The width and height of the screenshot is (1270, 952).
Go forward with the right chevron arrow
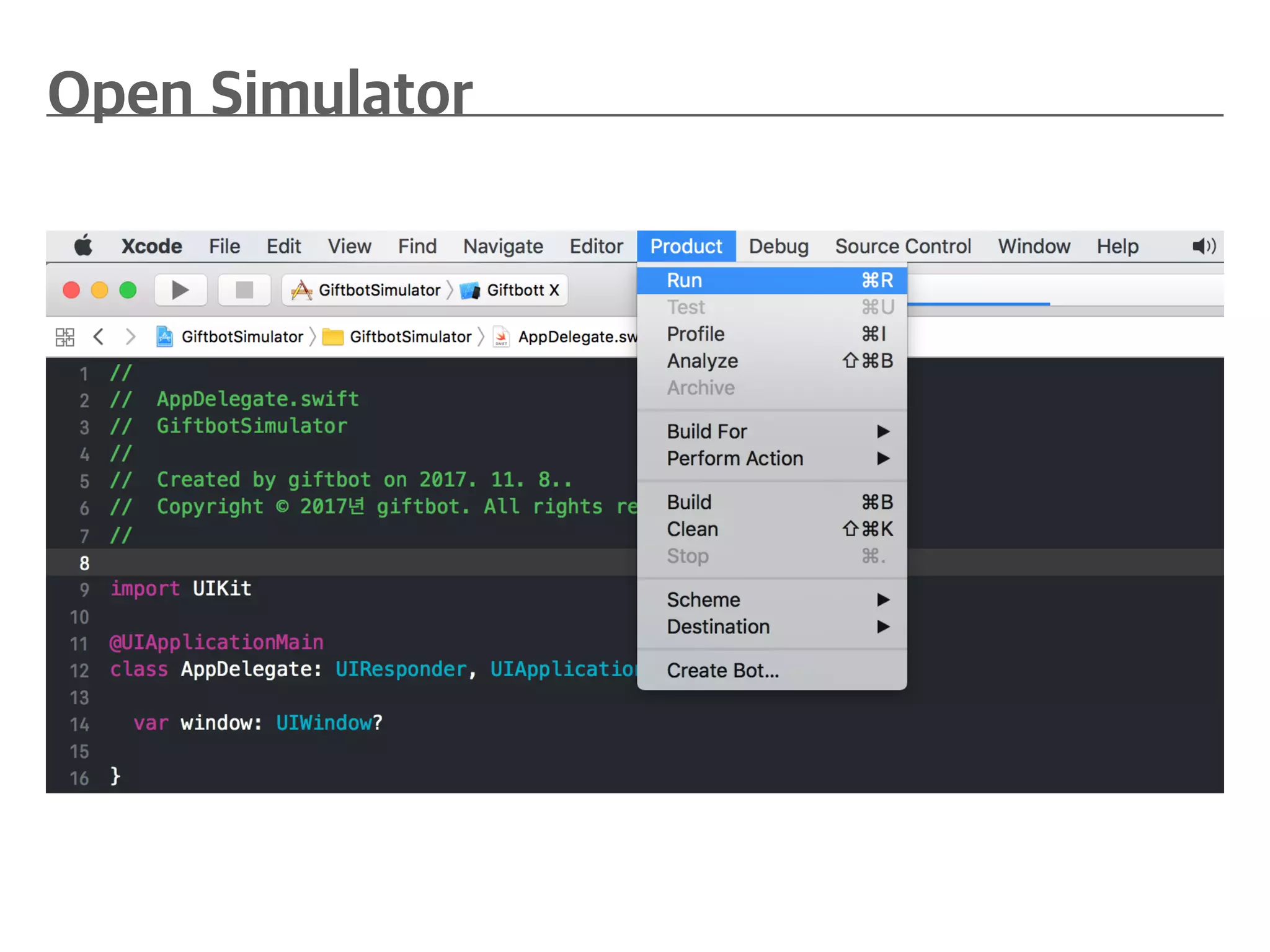click(130, 337)
